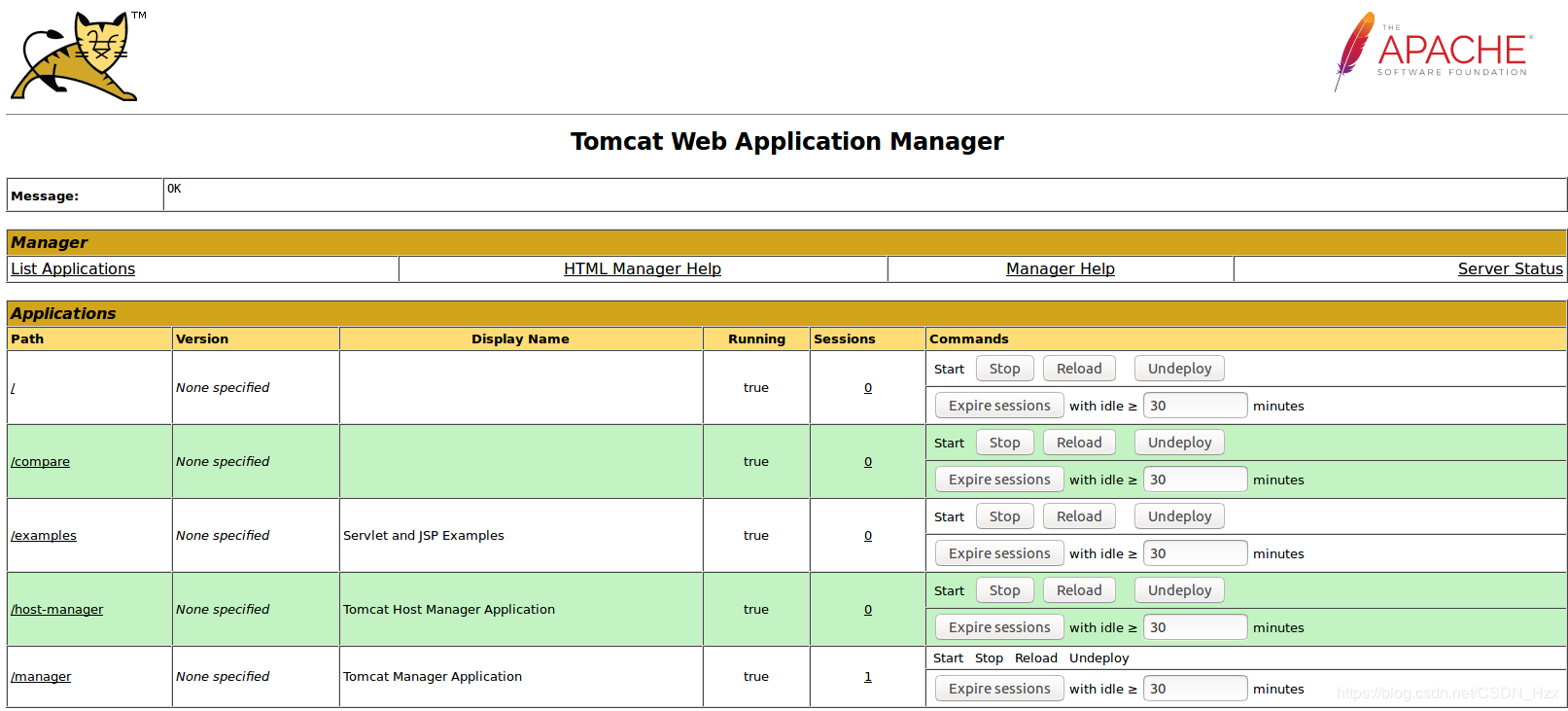Edit idle minutes field for /host-manager
The height and width of the screenshot is (711, 1568).
[1195, 627]
